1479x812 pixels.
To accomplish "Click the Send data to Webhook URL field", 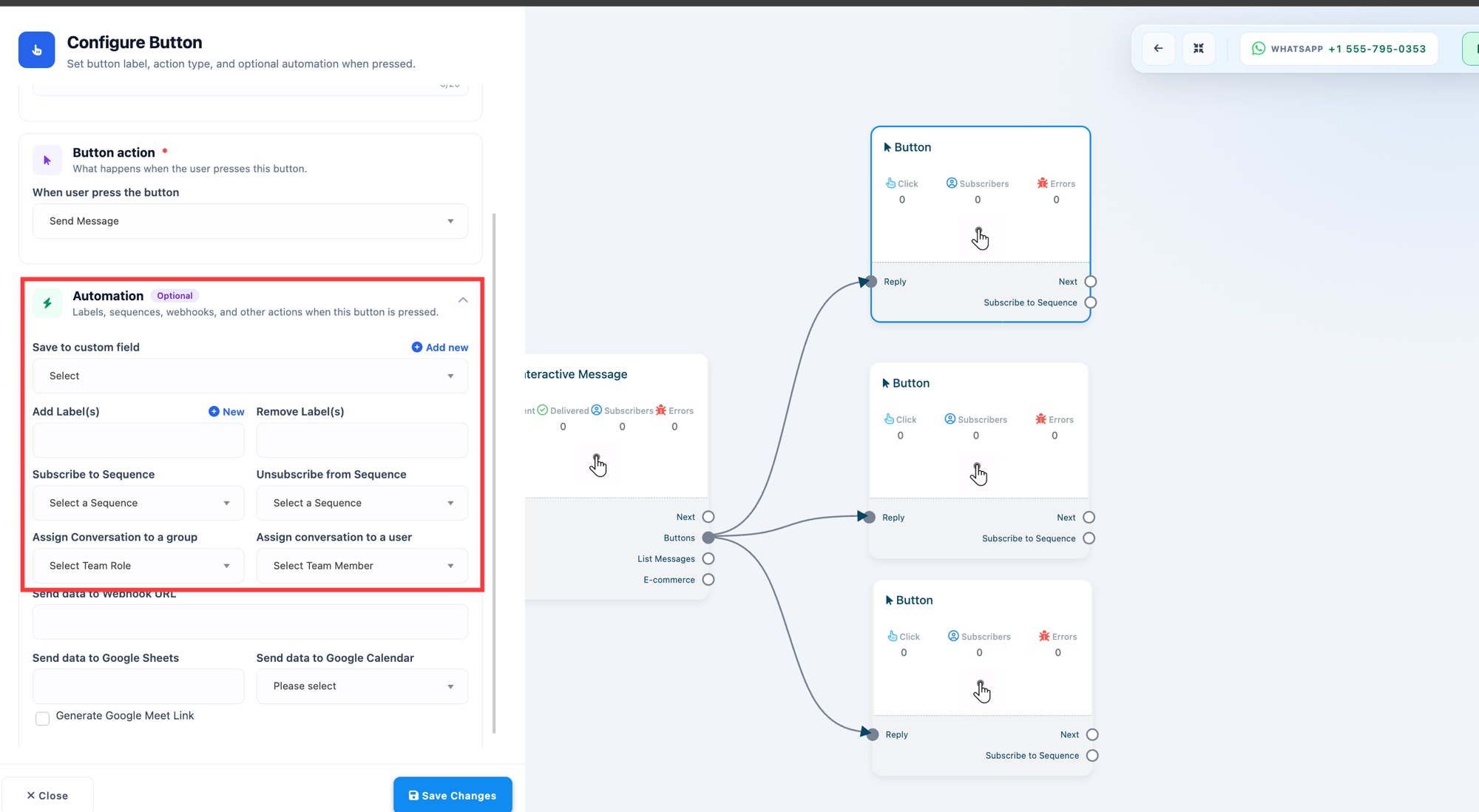I will pos(250,622).
